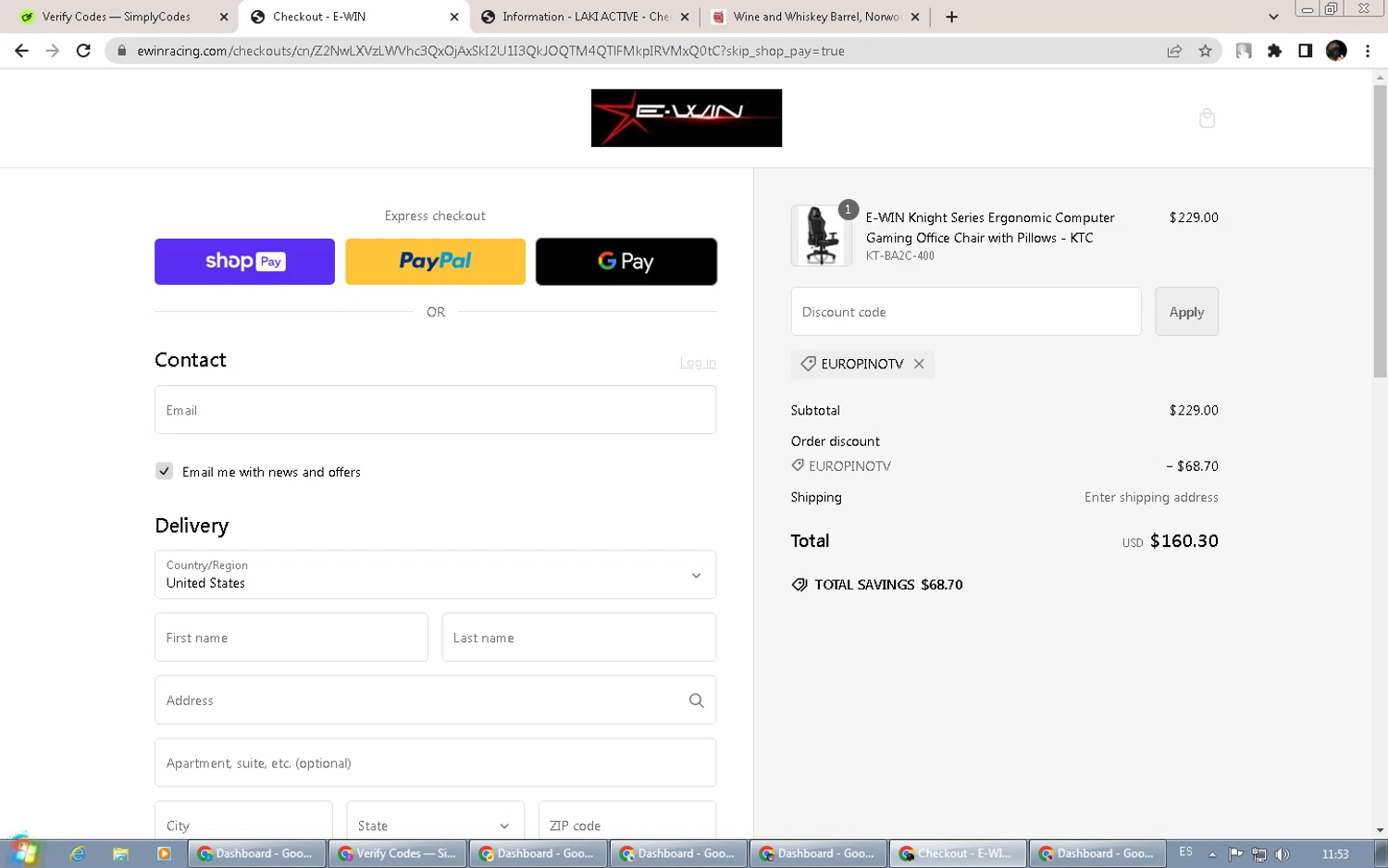
Task: Click the Last name field
Action: point(579,638)
